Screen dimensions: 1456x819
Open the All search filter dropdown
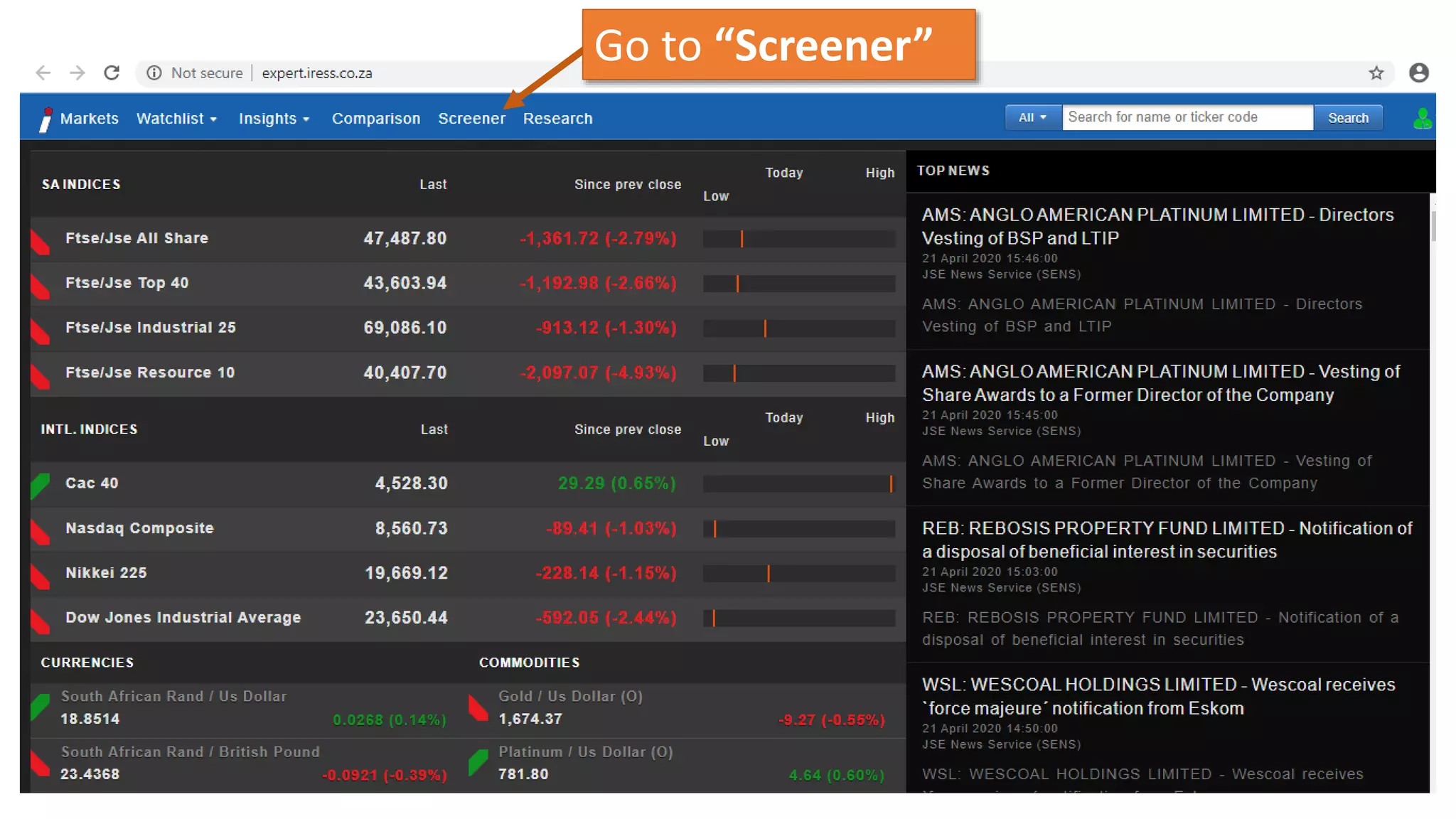[x=1033, y=118]
